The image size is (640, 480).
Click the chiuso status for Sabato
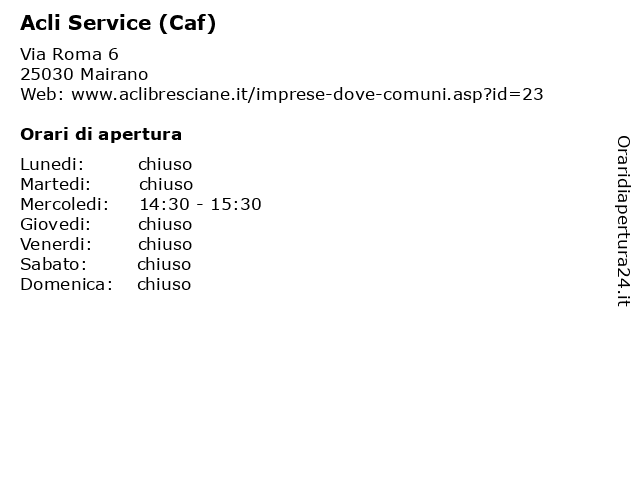pyautogui.click(x=164, y=264)
